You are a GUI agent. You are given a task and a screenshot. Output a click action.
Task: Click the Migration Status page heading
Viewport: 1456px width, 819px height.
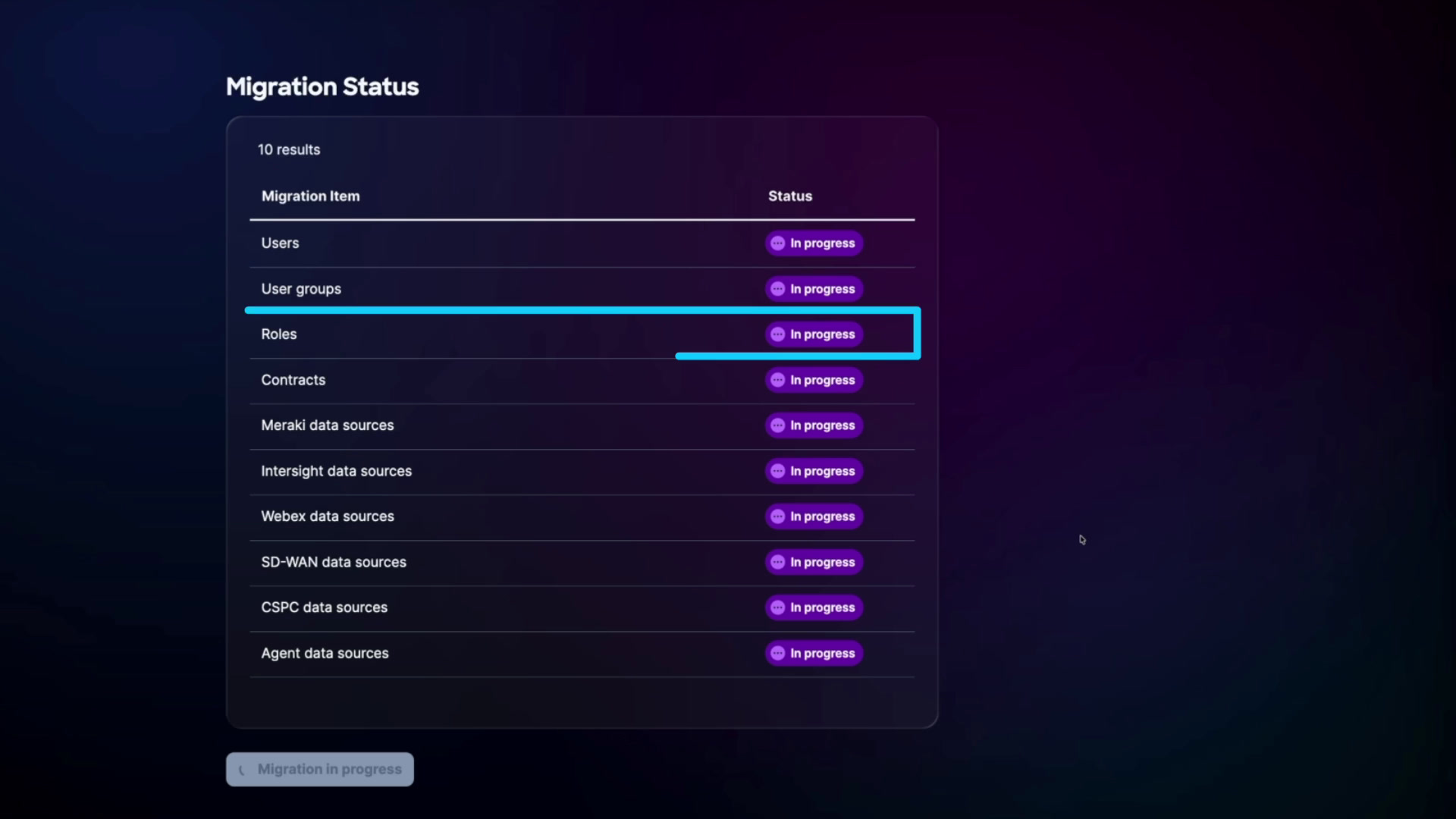click(x=322, y=86)
